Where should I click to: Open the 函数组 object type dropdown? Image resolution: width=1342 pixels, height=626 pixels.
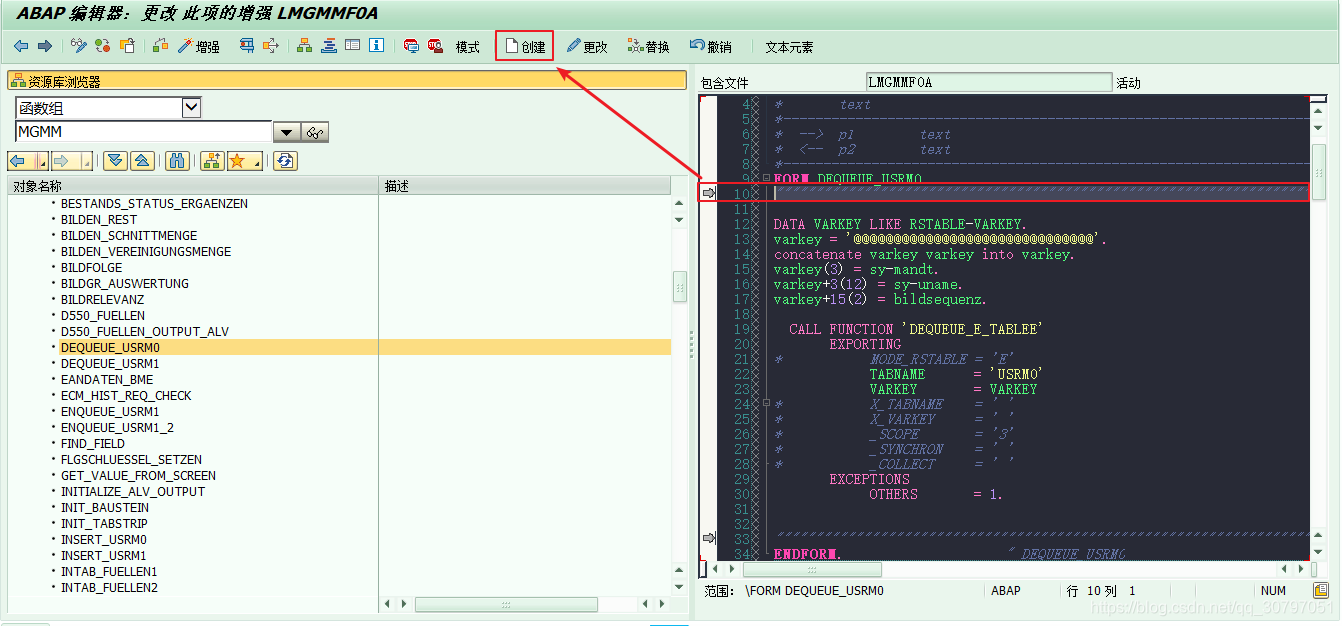click(192, 107)
